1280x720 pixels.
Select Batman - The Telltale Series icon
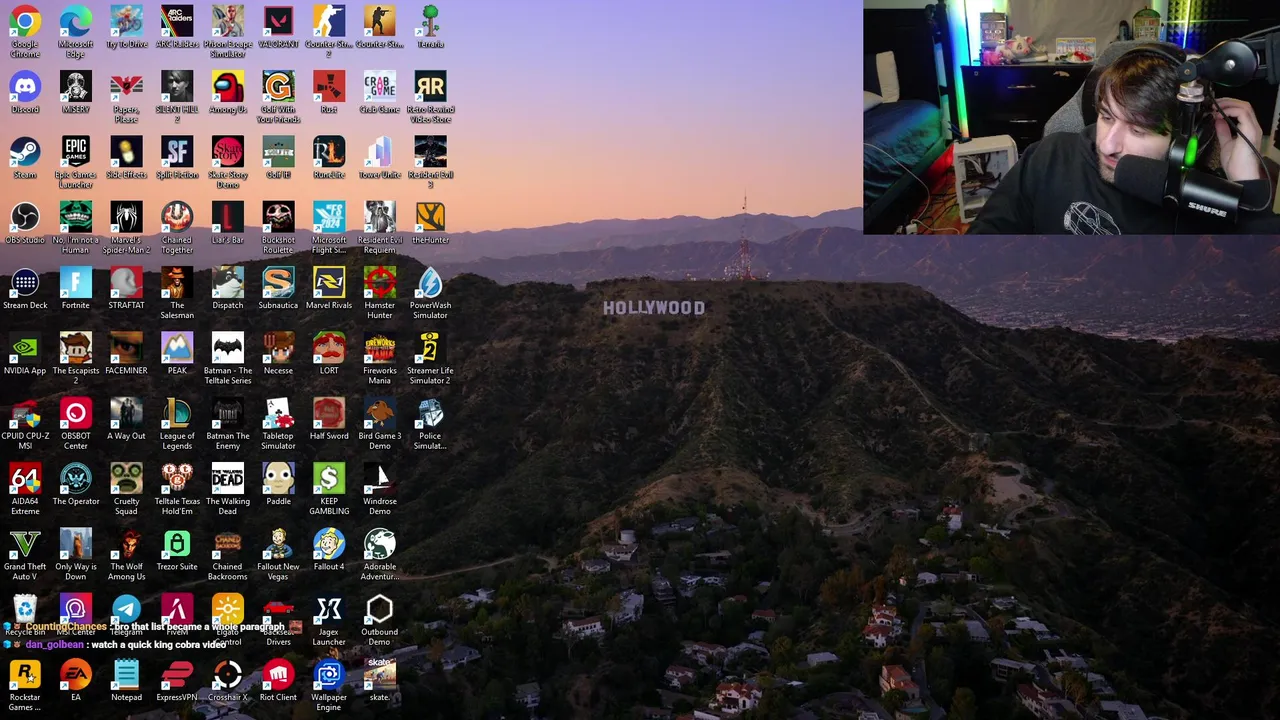pyautogui.click(x=228, y=348)
